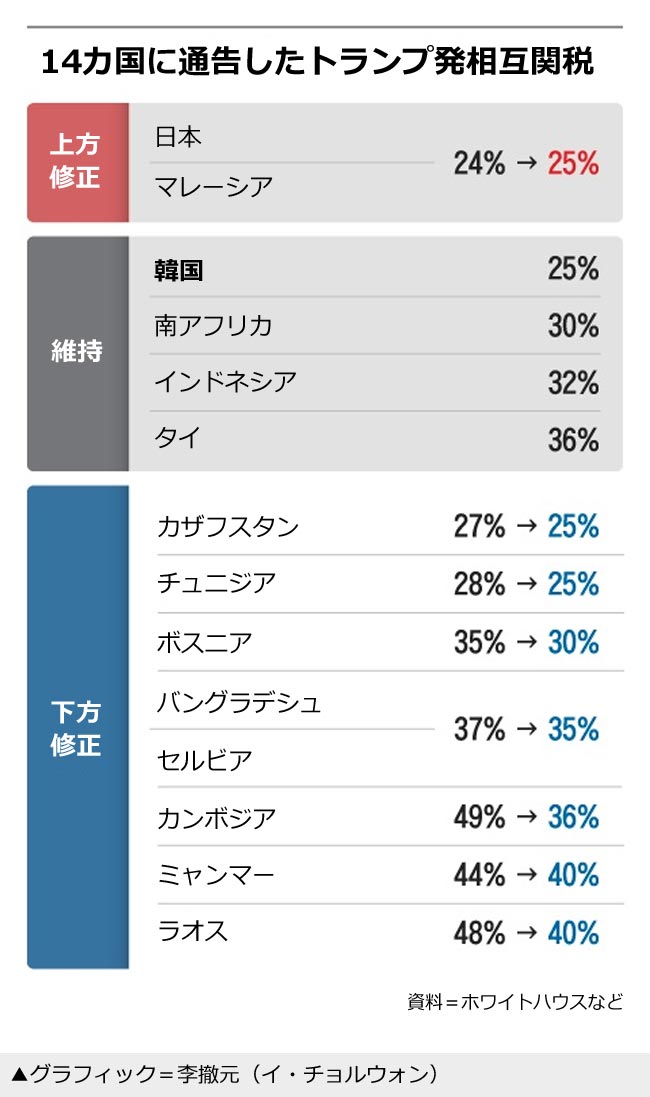Click the ミャンマー row label
This screenshot has width=650, height=1097.
[215, 876]
